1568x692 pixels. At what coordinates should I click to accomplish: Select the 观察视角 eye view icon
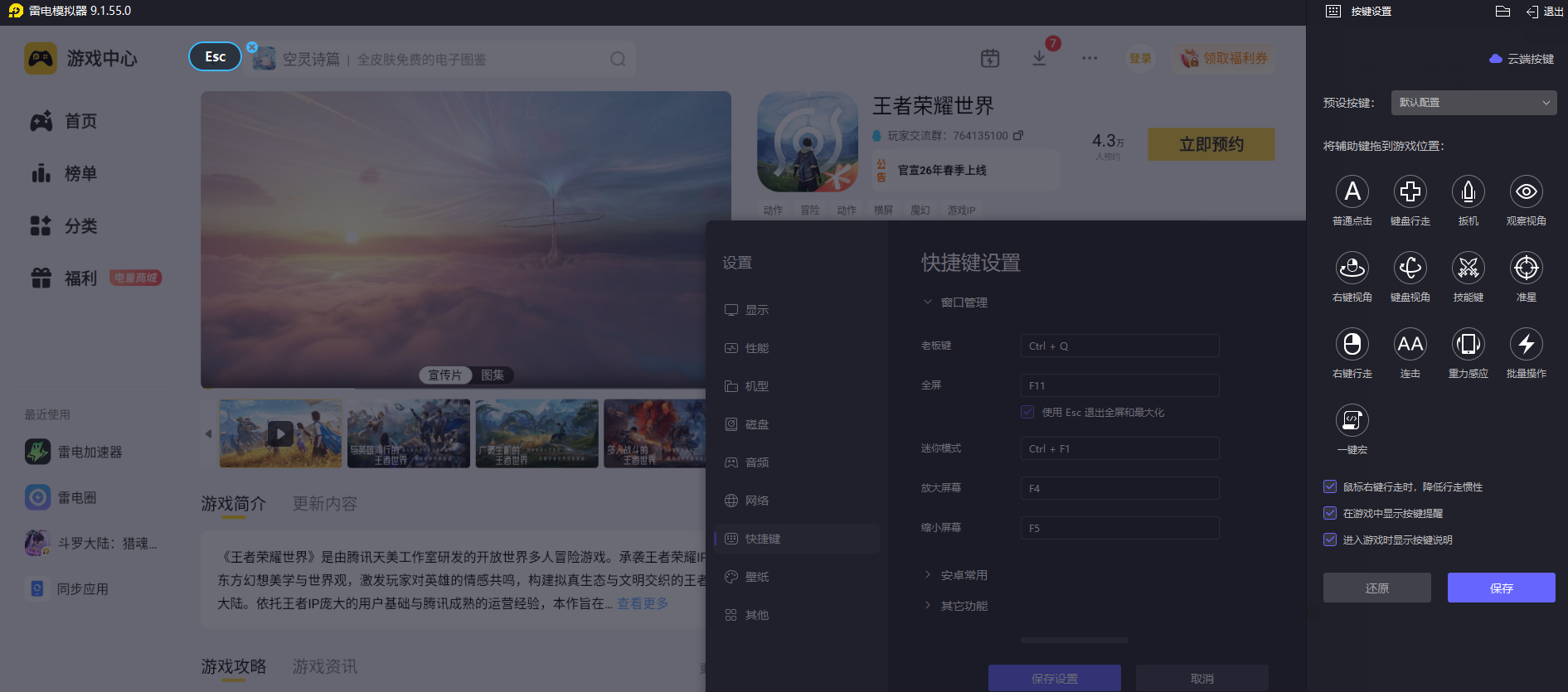(x=1527, y=192)
